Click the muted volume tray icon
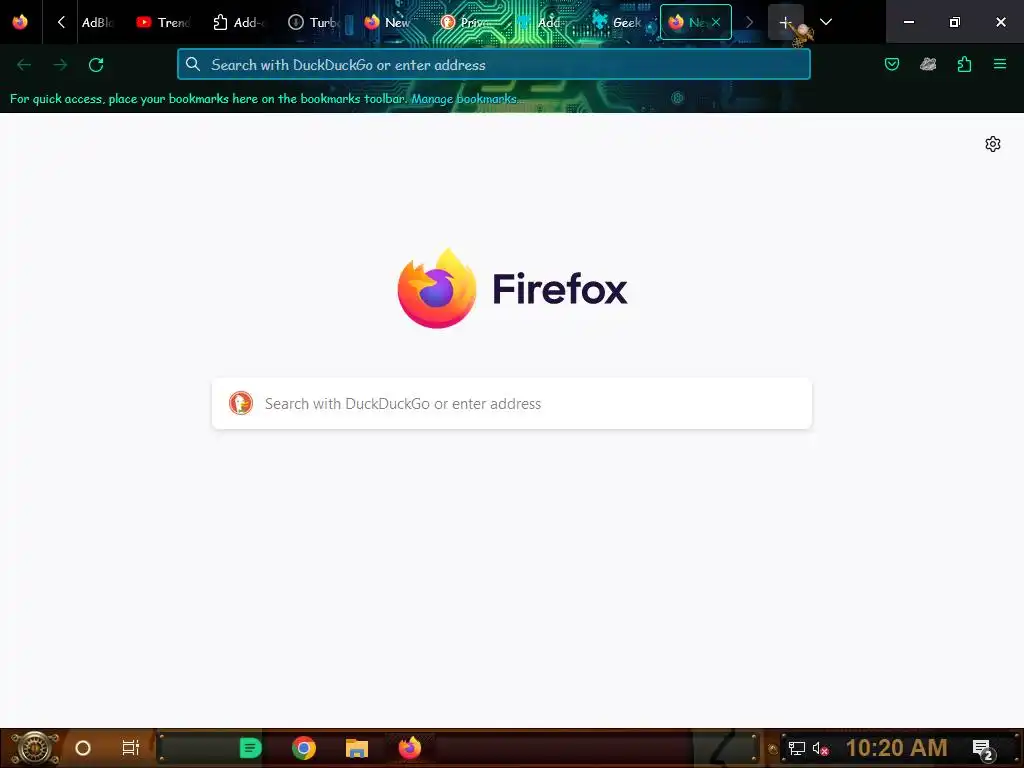This screenshot has width=1024, height=768. point(820,748)
